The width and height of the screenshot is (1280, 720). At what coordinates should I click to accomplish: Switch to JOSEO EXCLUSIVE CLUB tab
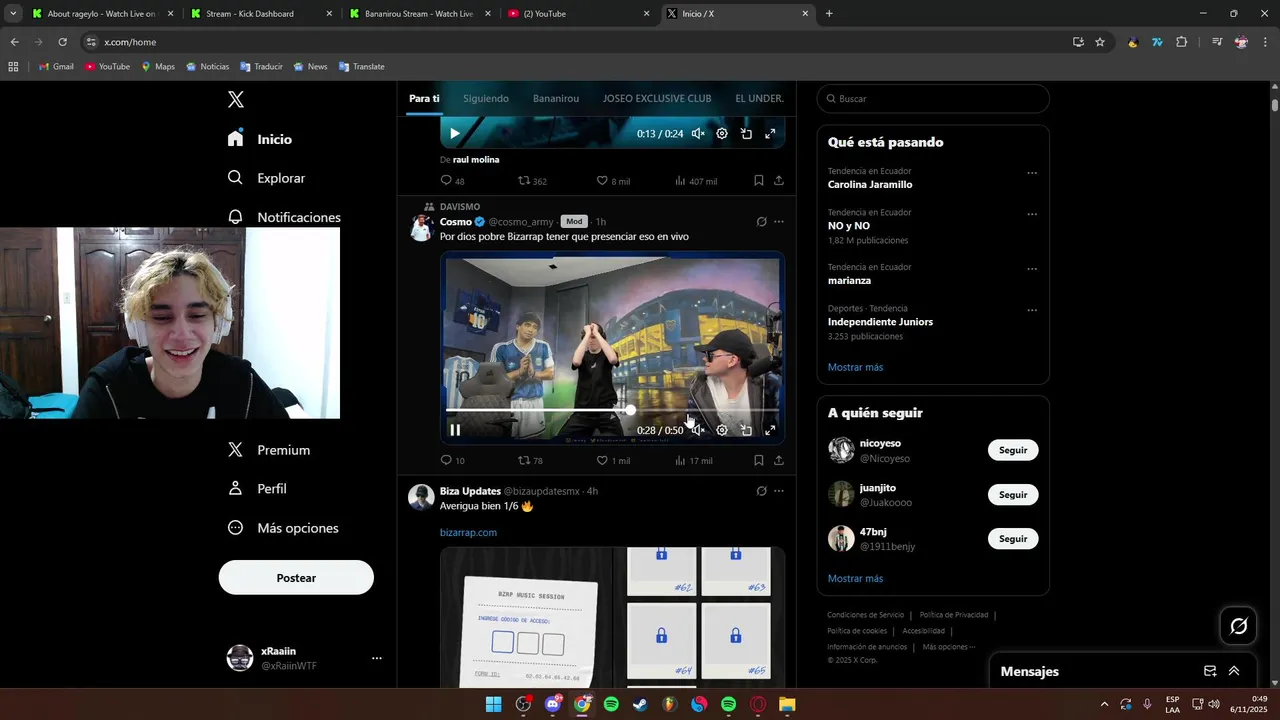[x=657, y=99]
